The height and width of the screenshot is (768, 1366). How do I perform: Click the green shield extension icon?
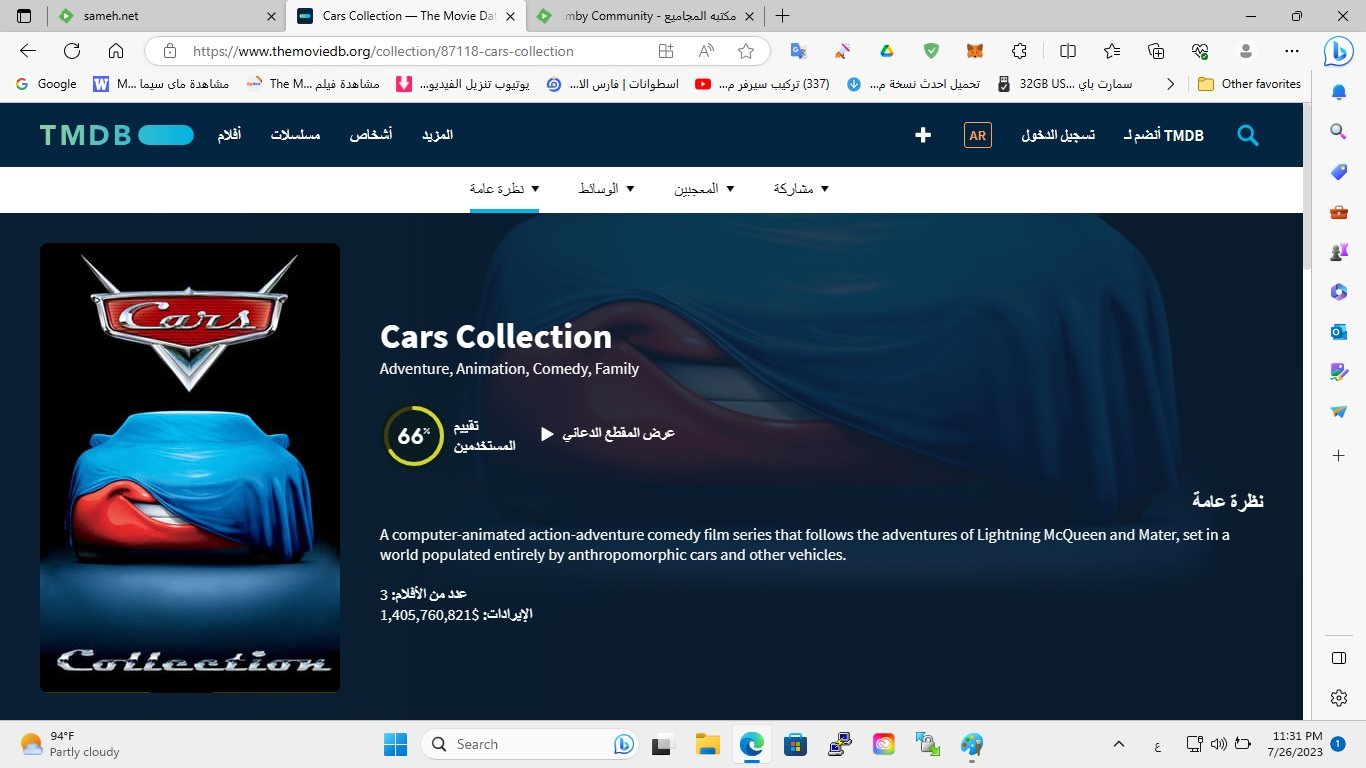coord(931,51)
